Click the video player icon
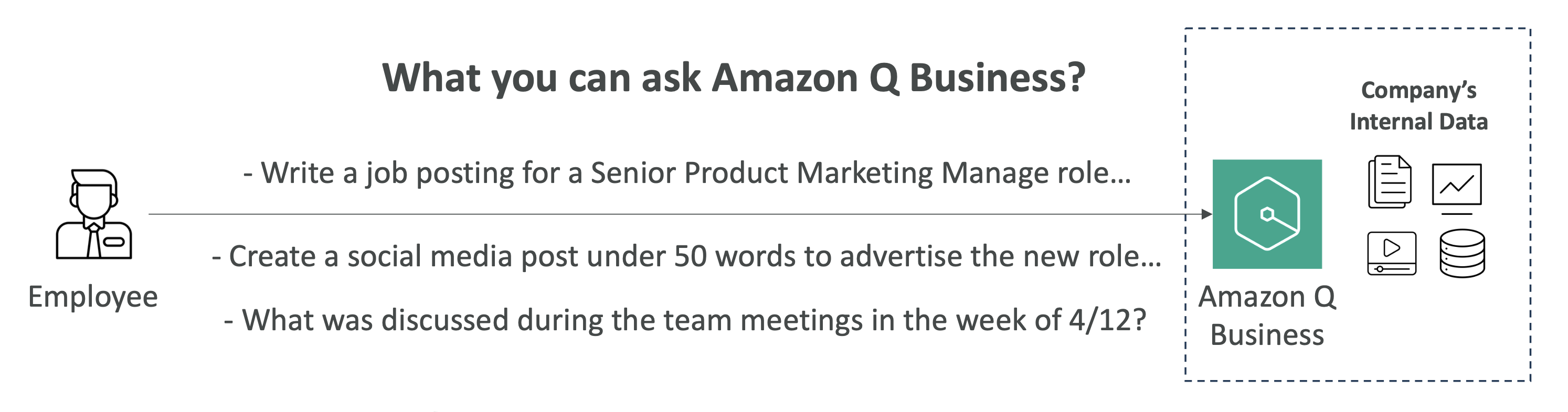 coord(1392,253)
